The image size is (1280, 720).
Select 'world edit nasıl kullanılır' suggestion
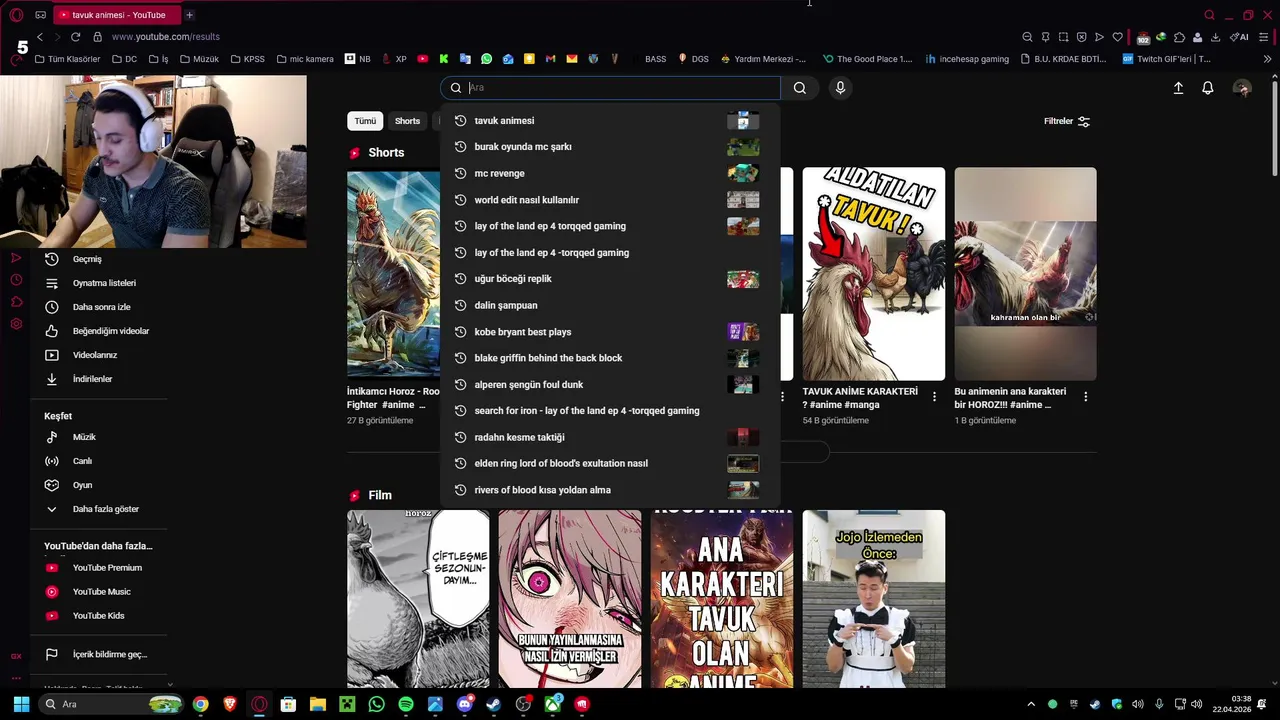click(x=610, y=200)
